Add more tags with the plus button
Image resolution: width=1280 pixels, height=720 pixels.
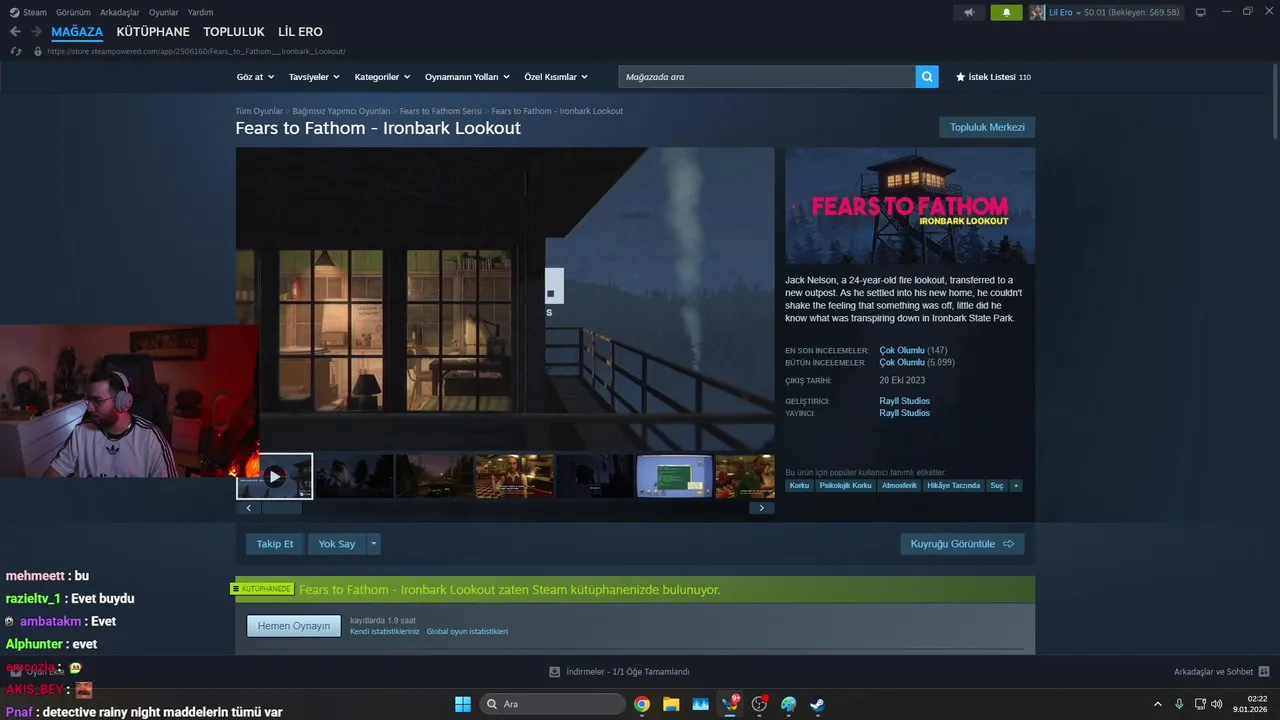click(1016, 486)
